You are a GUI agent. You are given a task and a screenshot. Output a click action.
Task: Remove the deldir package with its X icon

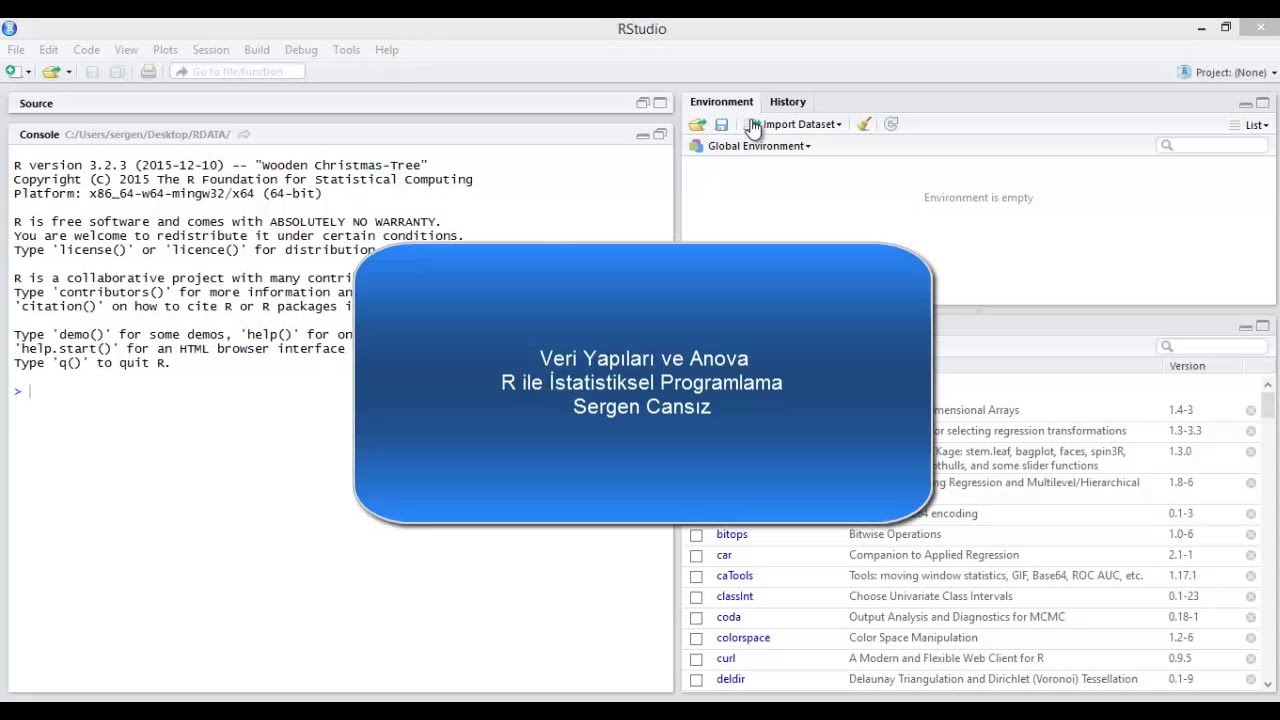(1251, 680)
